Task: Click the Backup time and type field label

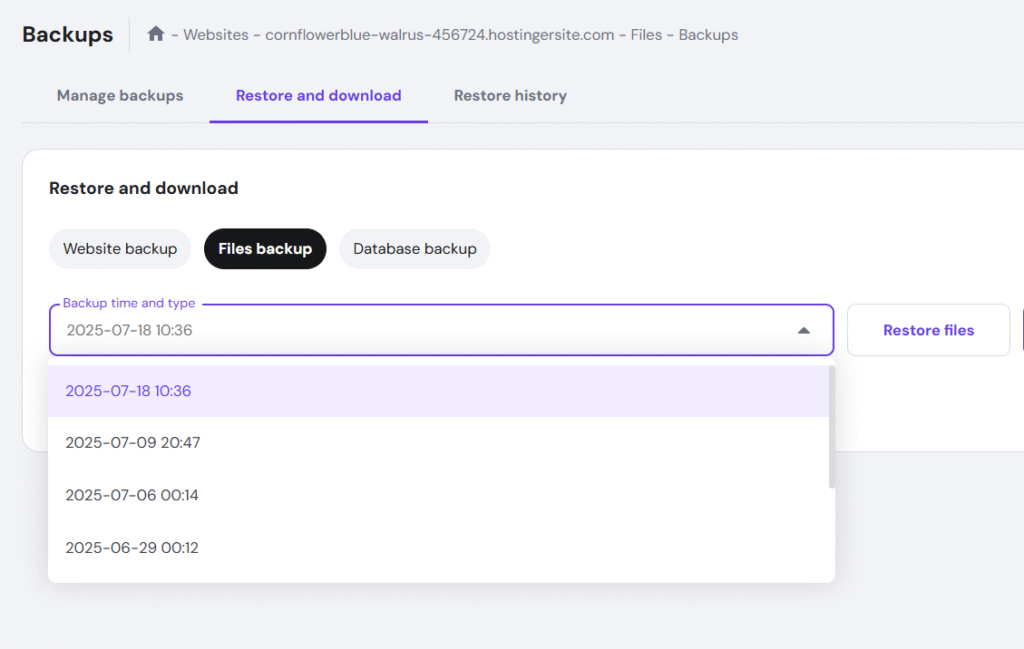Action: pos(129,303)
